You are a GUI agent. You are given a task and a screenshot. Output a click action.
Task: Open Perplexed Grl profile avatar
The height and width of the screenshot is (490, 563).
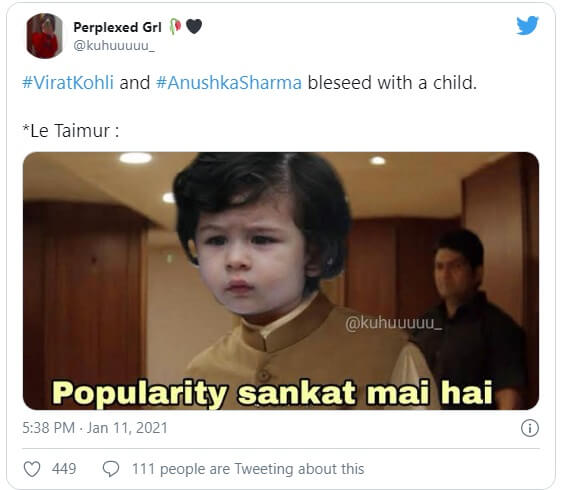[x=45, y=36]
